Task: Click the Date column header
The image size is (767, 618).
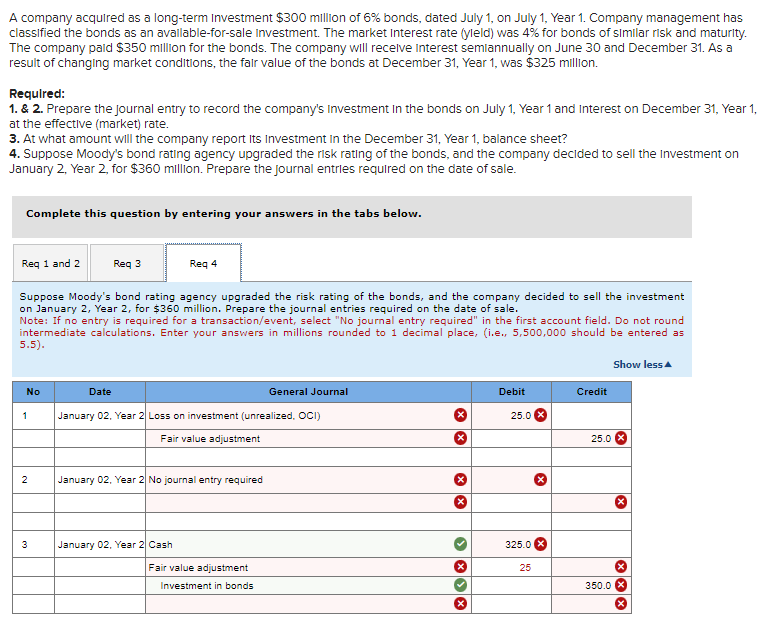Action: pyautogui.click(x=100, y=391)
